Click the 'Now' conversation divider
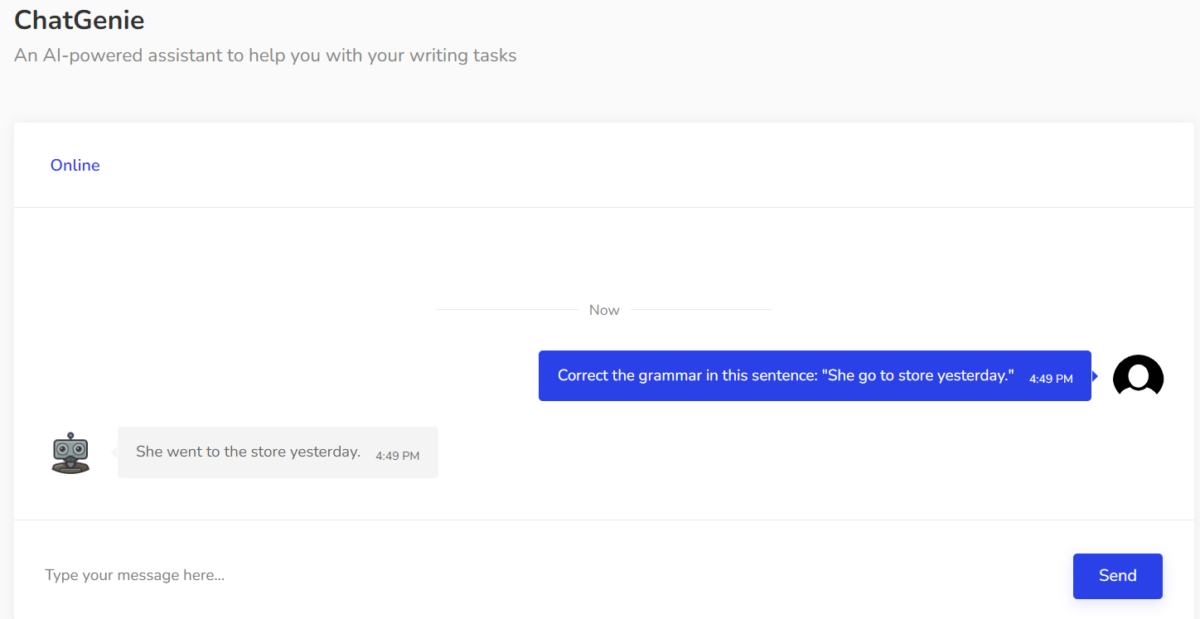 click(603, 310)
